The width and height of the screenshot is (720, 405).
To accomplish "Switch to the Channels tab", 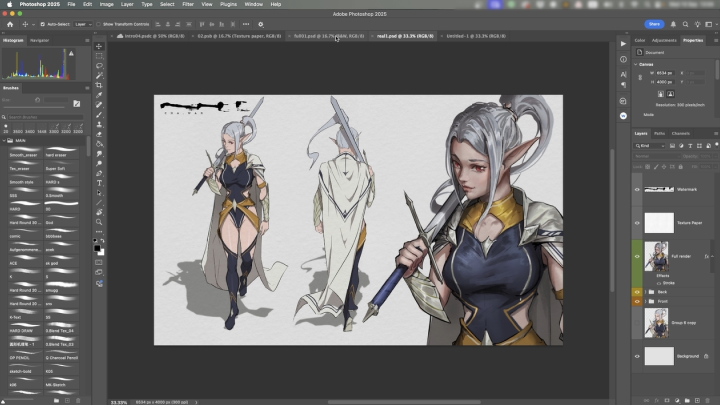I will click(680, 133).
